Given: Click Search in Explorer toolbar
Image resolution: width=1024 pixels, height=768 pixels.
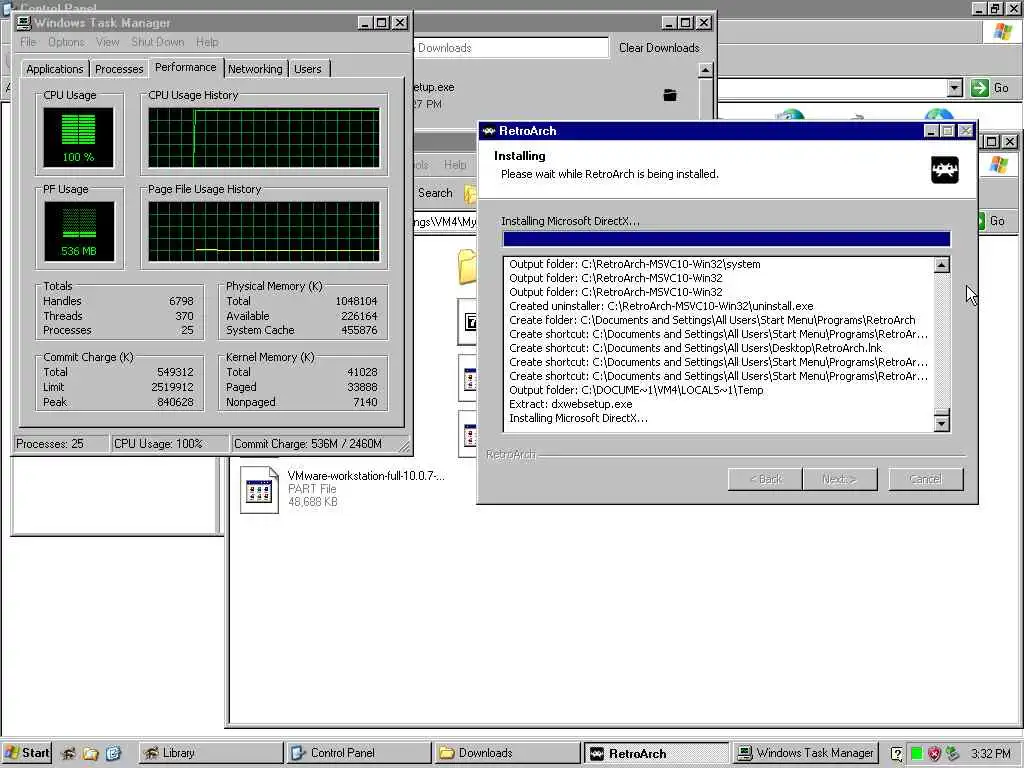Looking at the screenshot, I should click(x=435, y=193).
